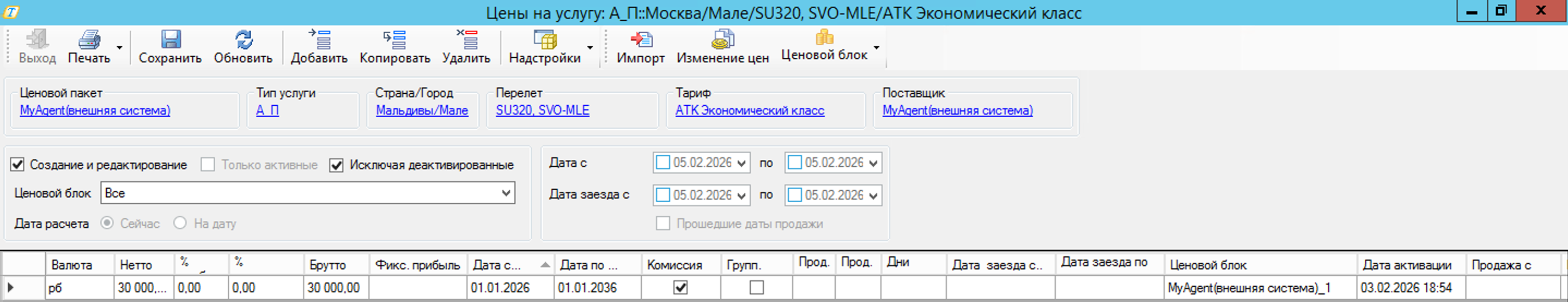This screenshot has width=1568, height=302.
Task: Click the Import (Импорт) icon
Action: click(640, 40)
